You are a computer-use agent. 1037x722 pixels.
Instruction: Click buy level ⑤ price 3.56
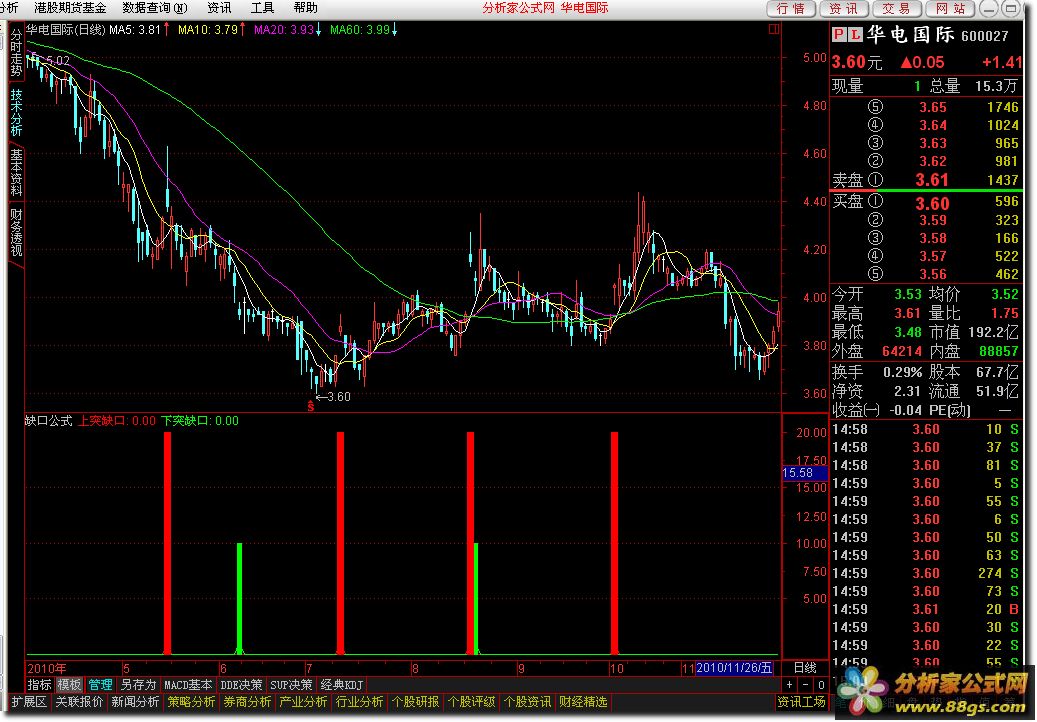click(x=933, y=274)
